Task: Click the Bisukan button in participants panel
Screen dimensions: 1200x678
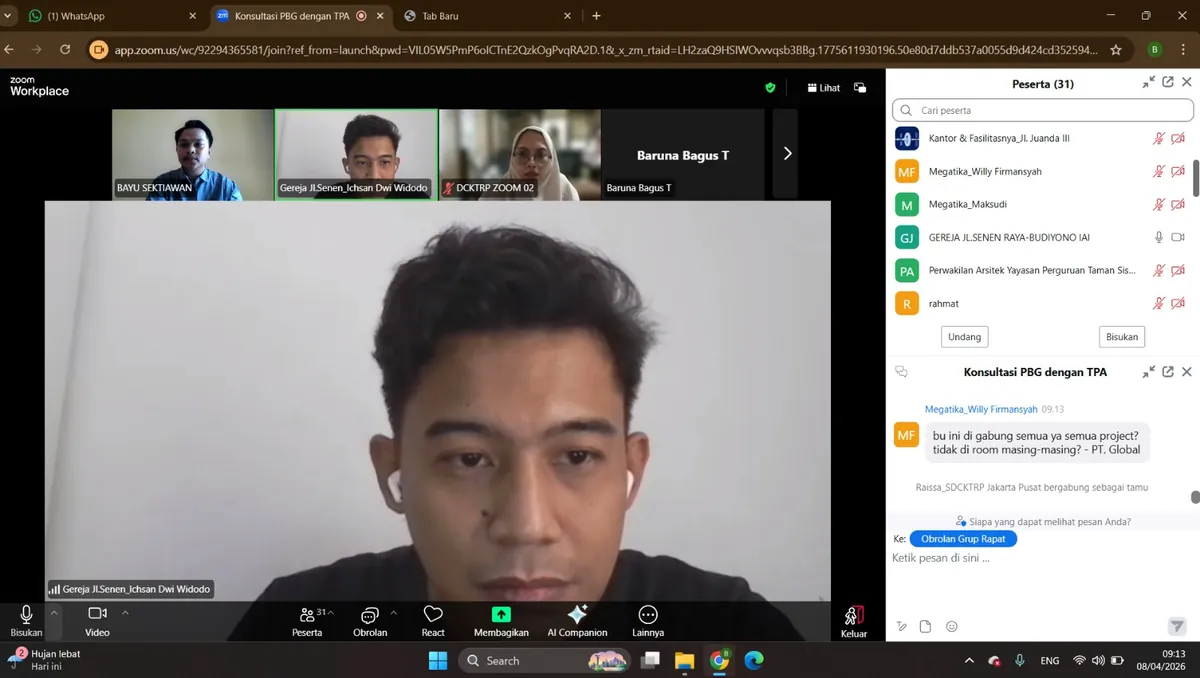Action: (x=1122, y=337)
